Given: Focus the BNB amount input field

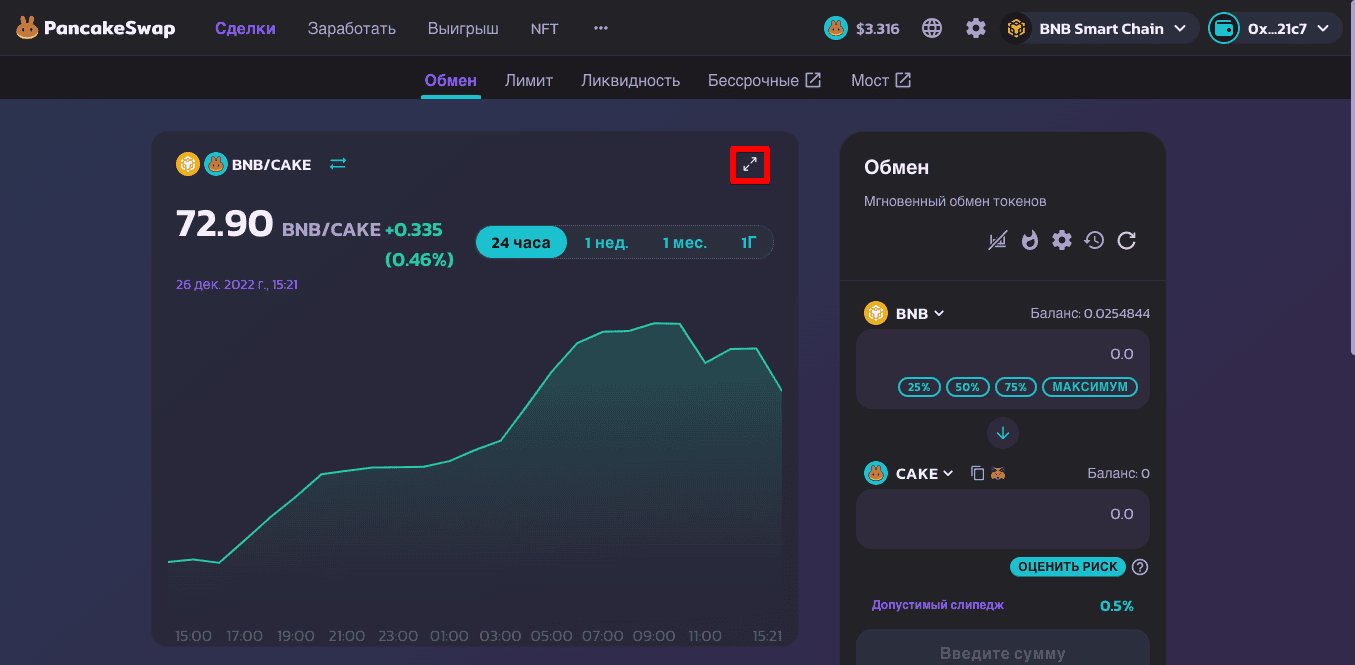Looking at the screenshot, I should [x=1003, y=354].
